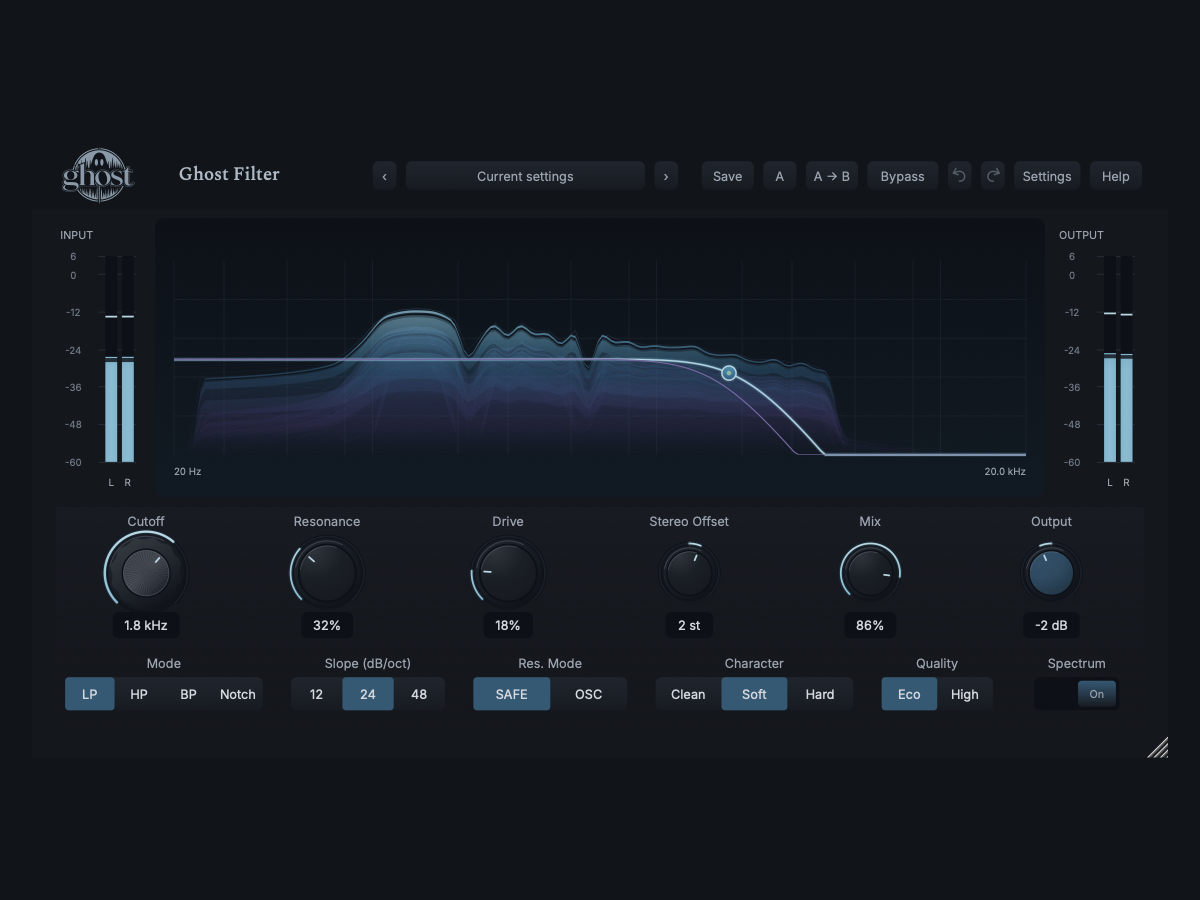Select Soft character
The image size is (1200, 900).
click(755, 694)
